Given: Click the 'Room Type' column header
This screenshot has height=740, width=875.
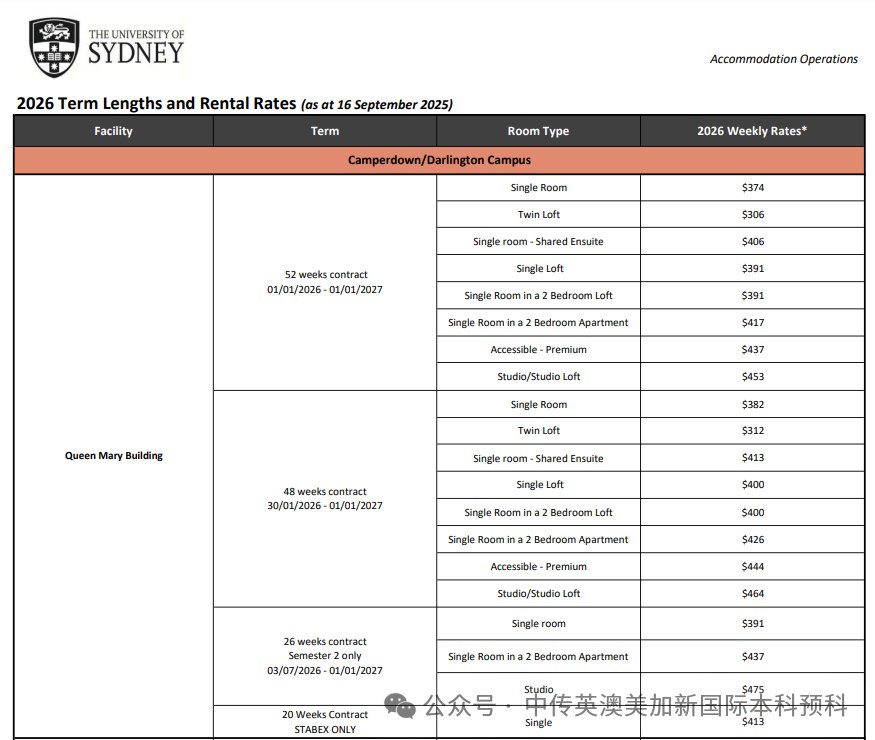Looking at the screenshot, I should pyautogui.click(x=539, y=131).
